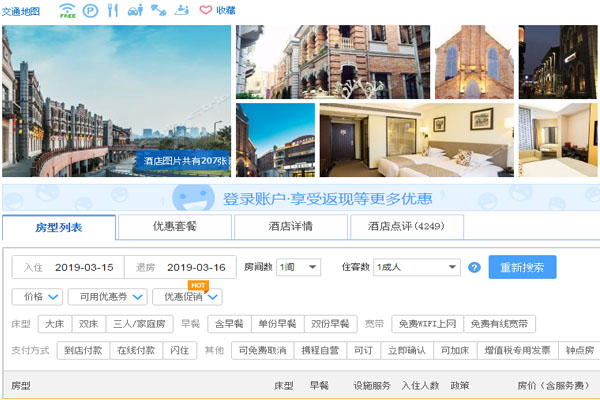Image resolution: width=600 pixels, height=400 pixels.
Task: Toggle the 钟点房 hourly room filter
Action: (x=579, y=351)
